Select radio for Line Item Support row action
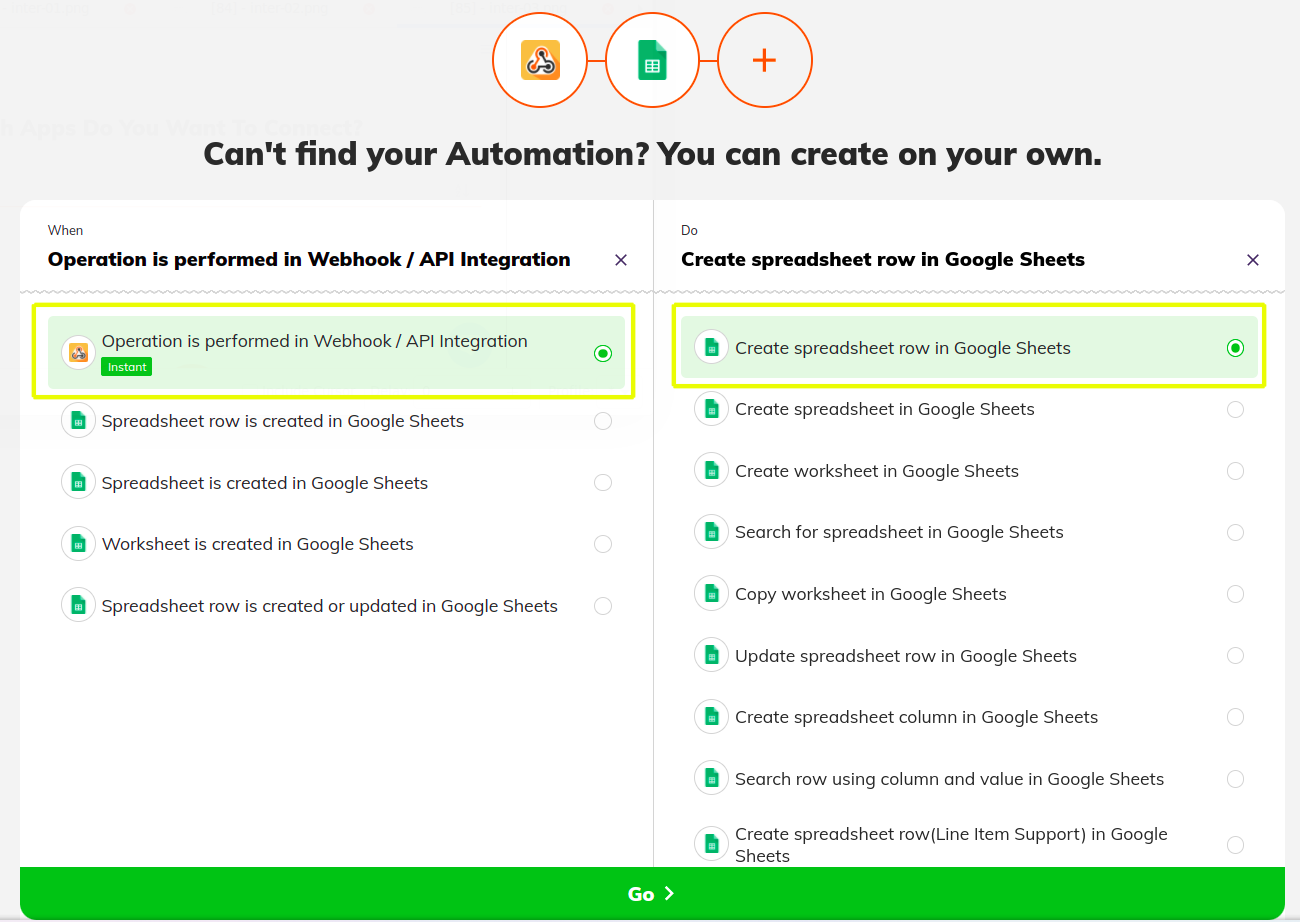This screenshot has width=1300, height=922. (x=1236, y=845)
